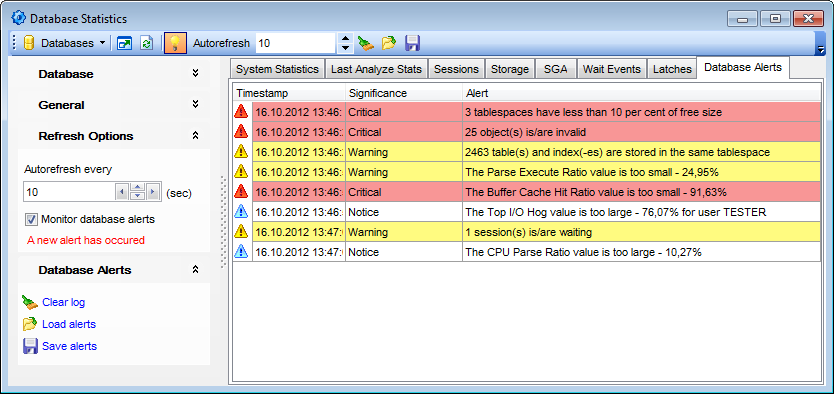This screenshot has width=834, height=394.
Task: Click the Load alerts link
Action: click(69, 324)
